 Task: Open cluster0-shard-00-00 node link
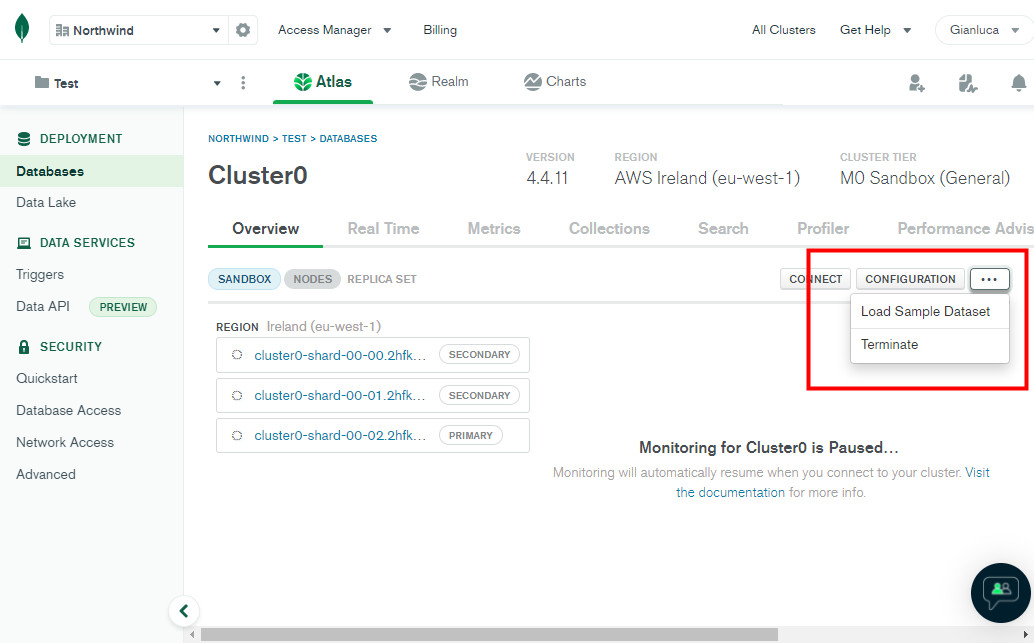coord(340,355)
